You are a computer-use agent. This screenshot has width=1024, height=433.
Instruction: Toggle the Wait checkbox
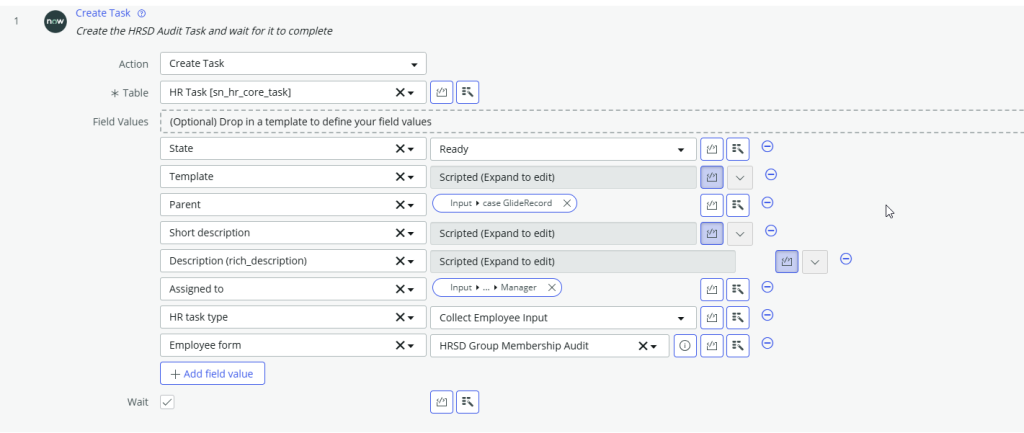167,402
